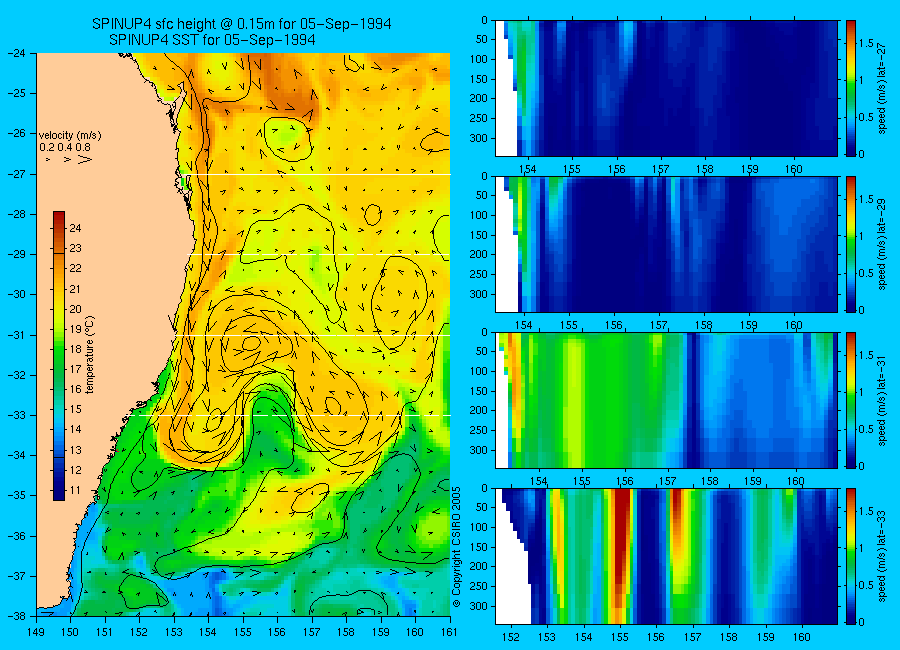
Task: Click the "154" longitude tick under the lat=-31 plot
Action: pos(538,481)
